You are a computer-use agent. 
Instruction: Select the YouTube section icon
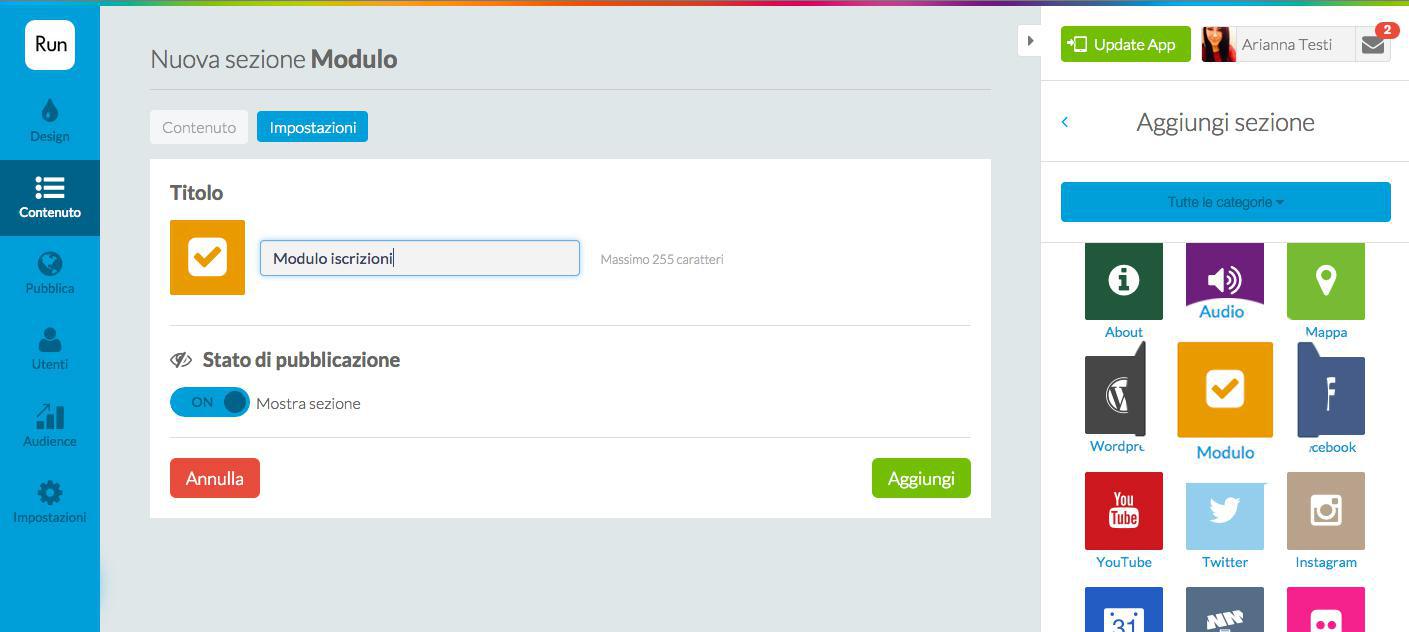pos(1123,511)
